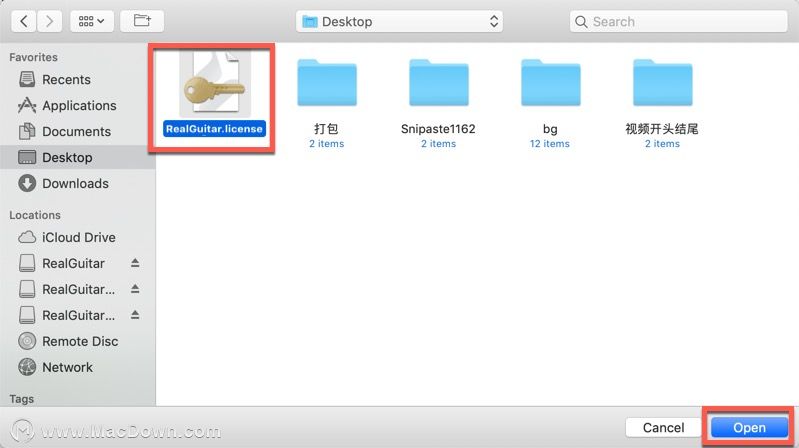Click the Network globe icon

(x=27, y=367)
